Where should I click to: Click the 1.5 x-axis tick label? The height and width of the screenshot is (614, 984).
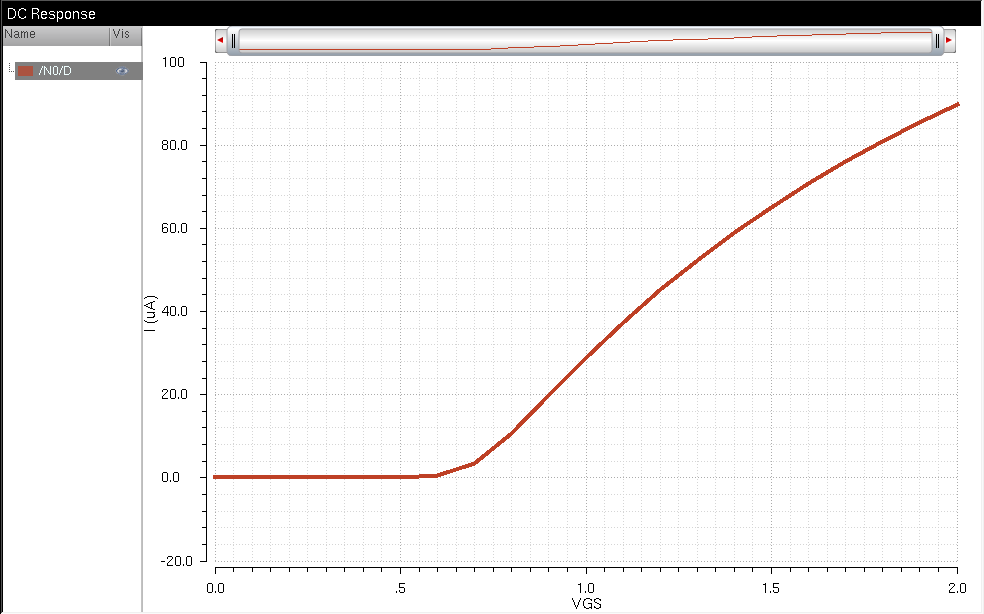pos(771,588)
